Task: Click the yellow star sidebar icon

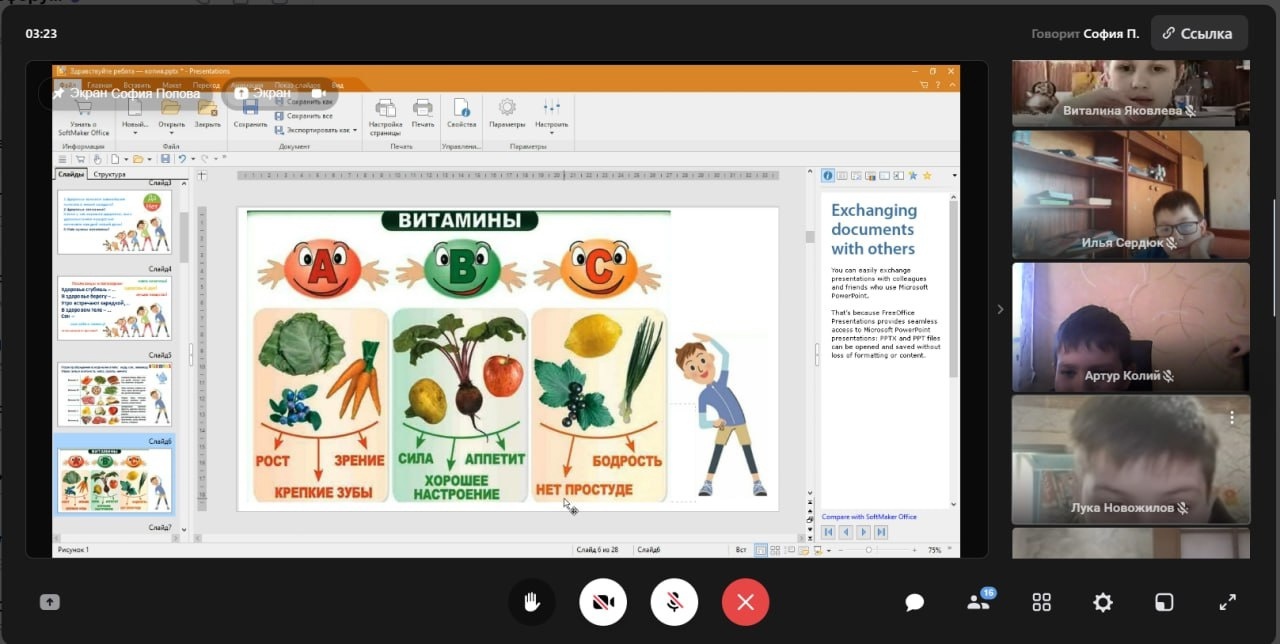Action: point(927,176)
